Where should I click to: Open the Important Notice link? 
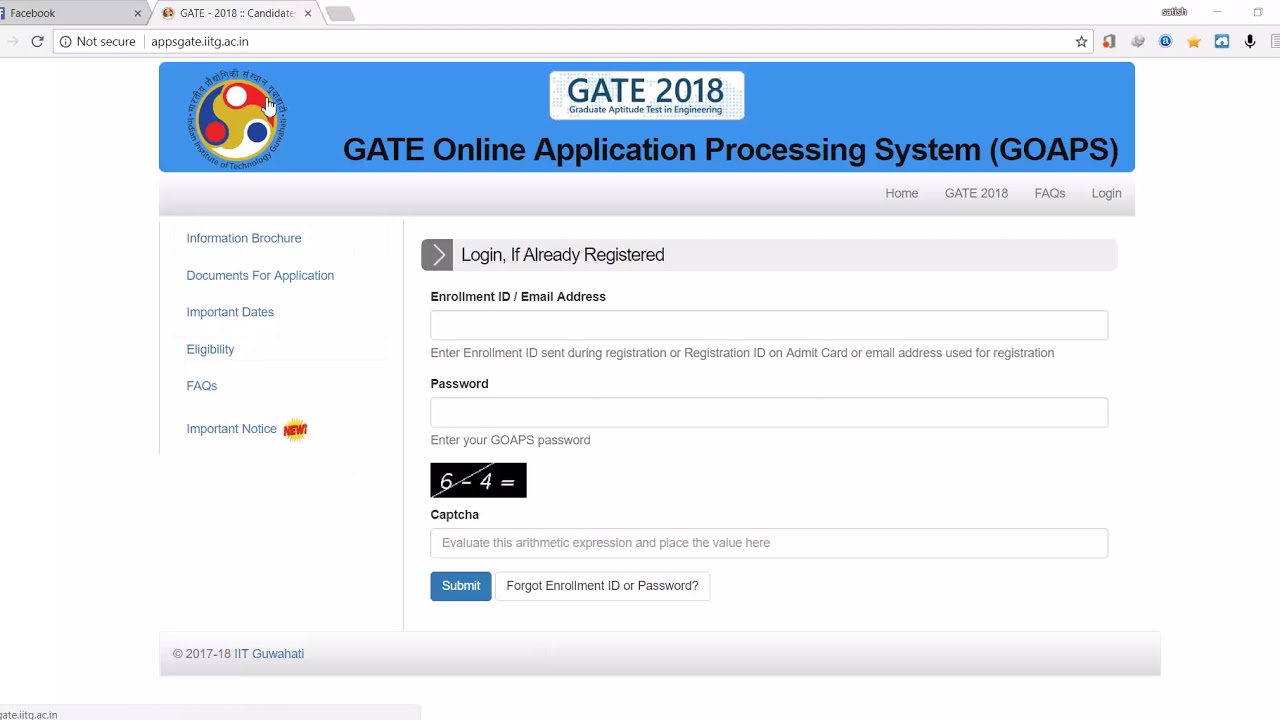coord(231,428)
